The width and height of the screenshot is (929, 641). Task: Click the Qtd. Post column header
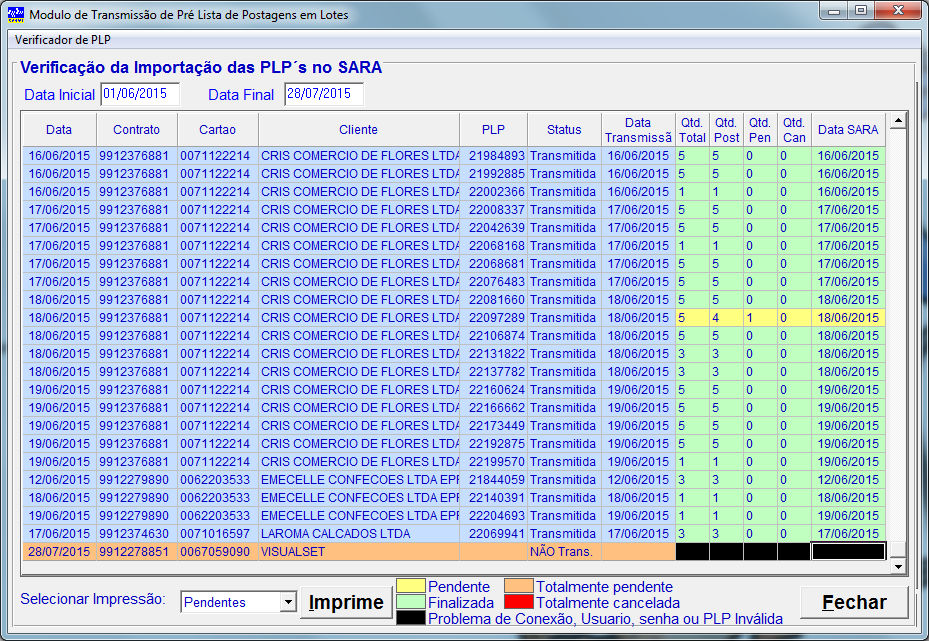(726, 130)
